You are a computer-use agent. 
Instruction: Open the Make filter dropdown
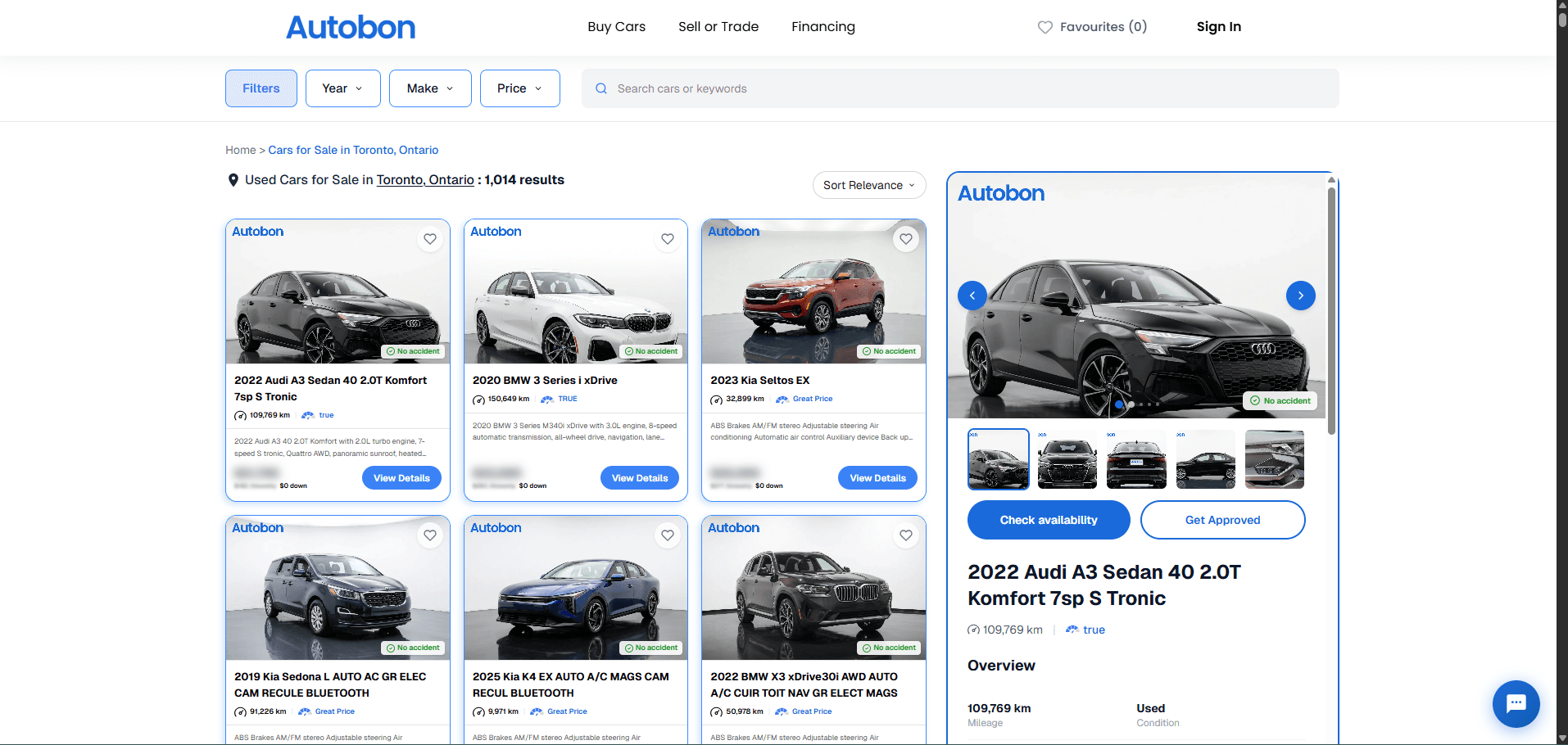(x=430, y=88)
